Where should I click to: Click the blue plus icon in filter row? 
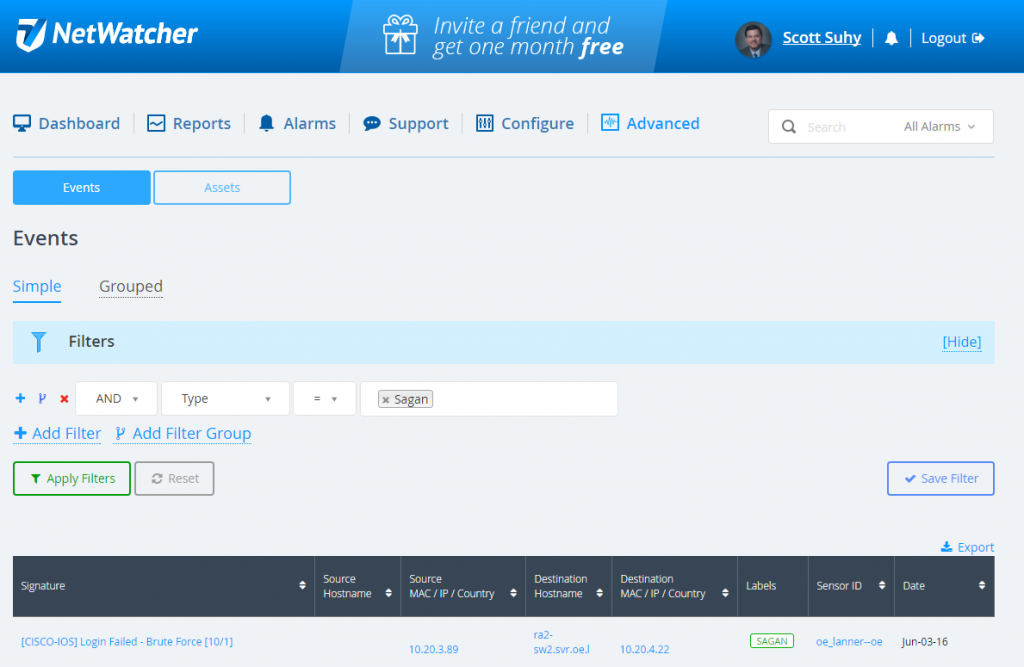point(20,399)
